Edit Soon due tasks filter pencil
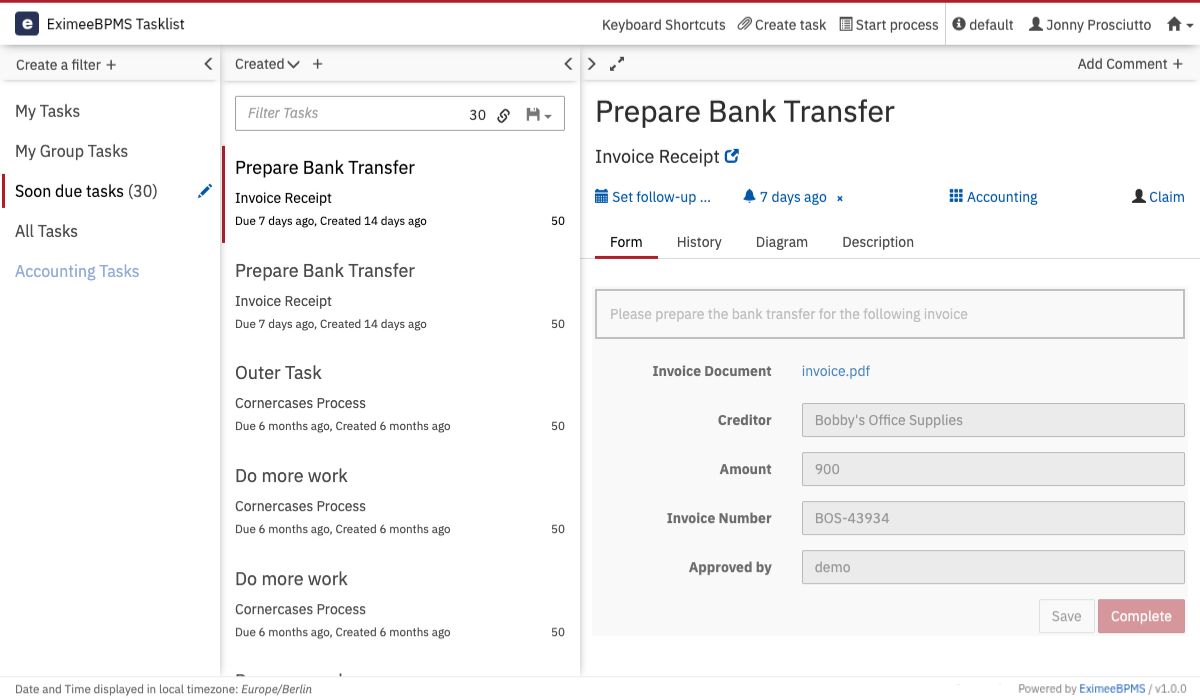This screenshot has width=1200, height=700. [205, 191]
